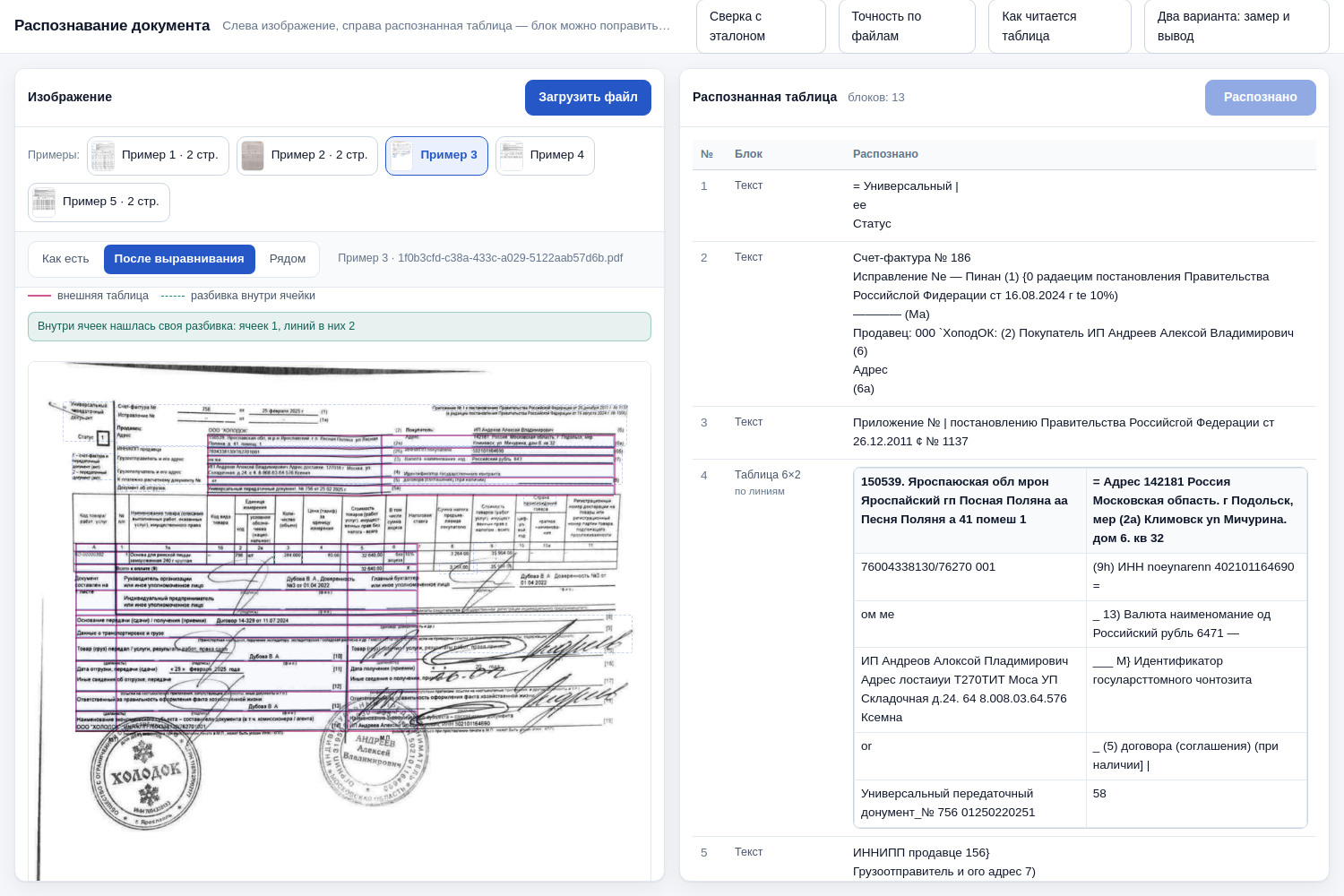Select example Пример 1 · 2 стр.
This screenshot has height=896, width=1344.
(158, 156)
